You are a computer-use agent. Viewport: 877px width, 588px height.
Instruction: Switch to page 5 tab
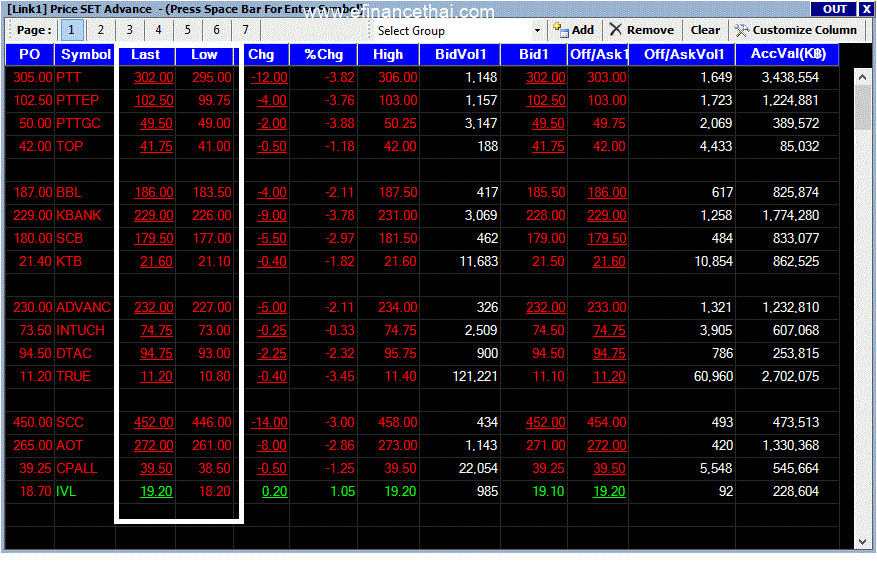[x=188, y=30]
